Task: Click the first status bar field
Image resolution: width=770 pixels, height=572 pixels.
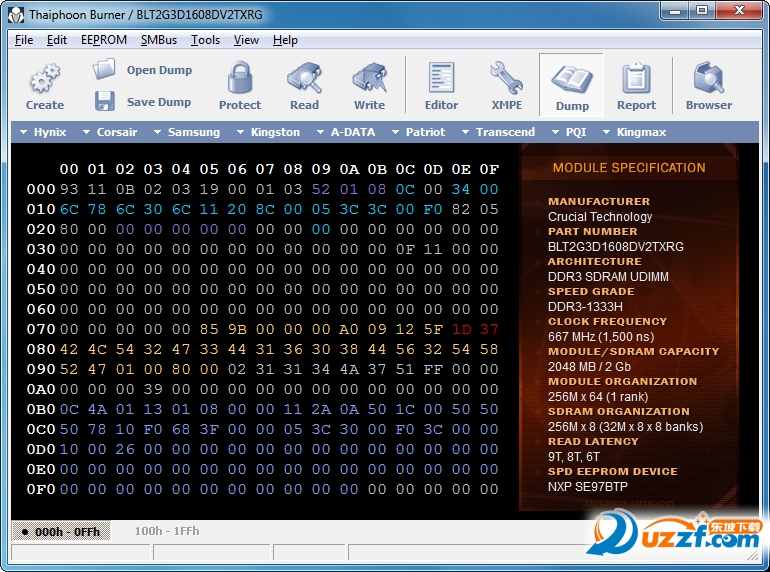Action: [x=81, y=552]
